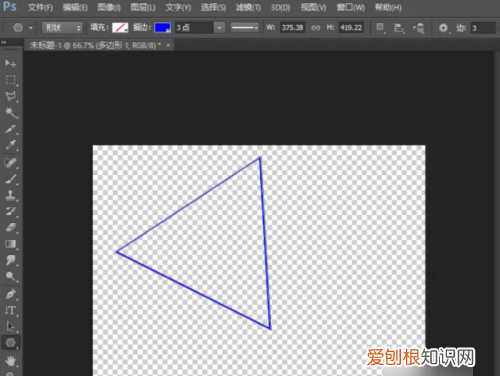The height and width of the screenshot is (376, 500).
Task: Click the Photoshop Ps logo
Action: pos(10,6)
